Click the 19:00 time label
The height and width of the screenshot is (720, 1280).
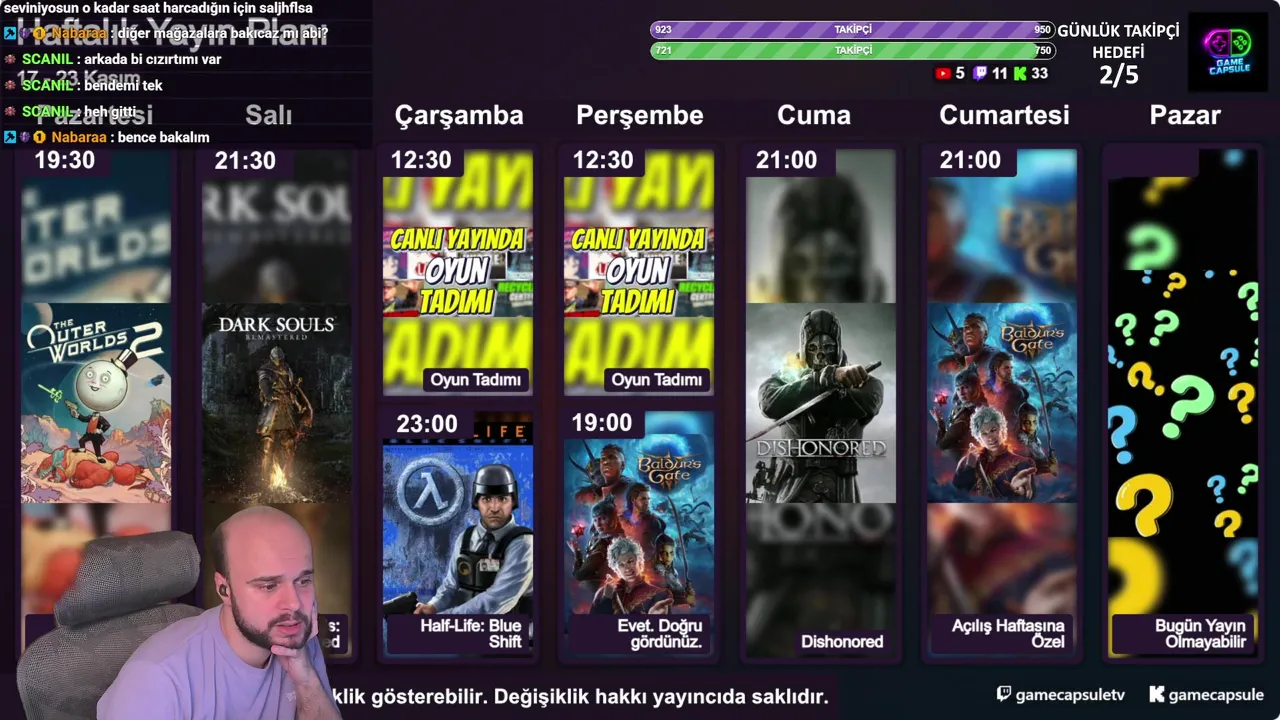coord(602,423)
